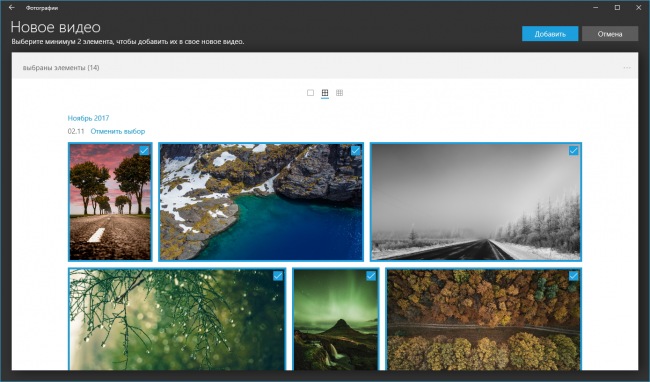The image size is (650, 382).
Task: Deselect the autumn forest aerial photo checkbox
Action: click(x=574, y=276)
